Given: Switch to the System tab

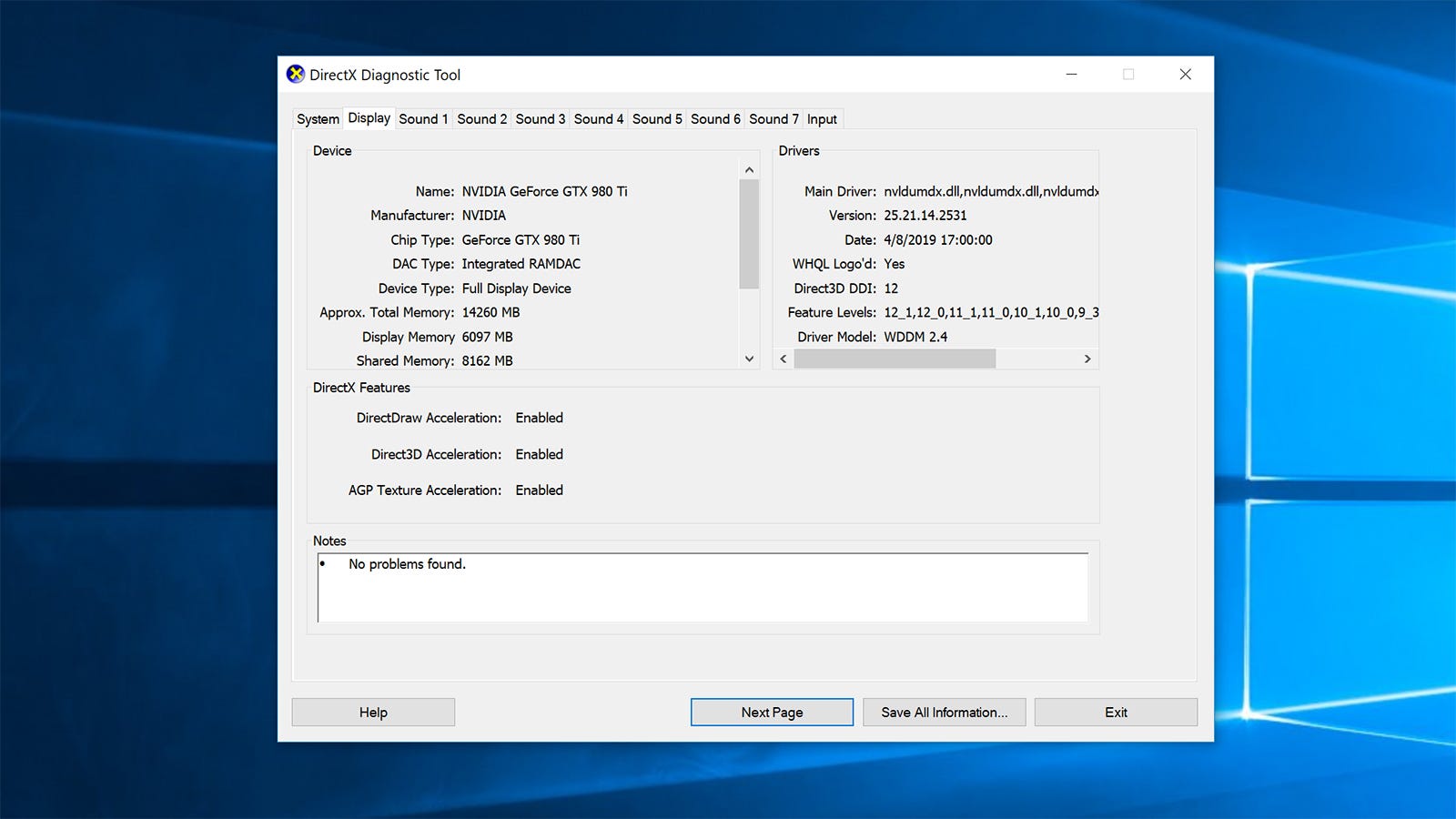Looking at the screenshot, I should click(318, 119).
